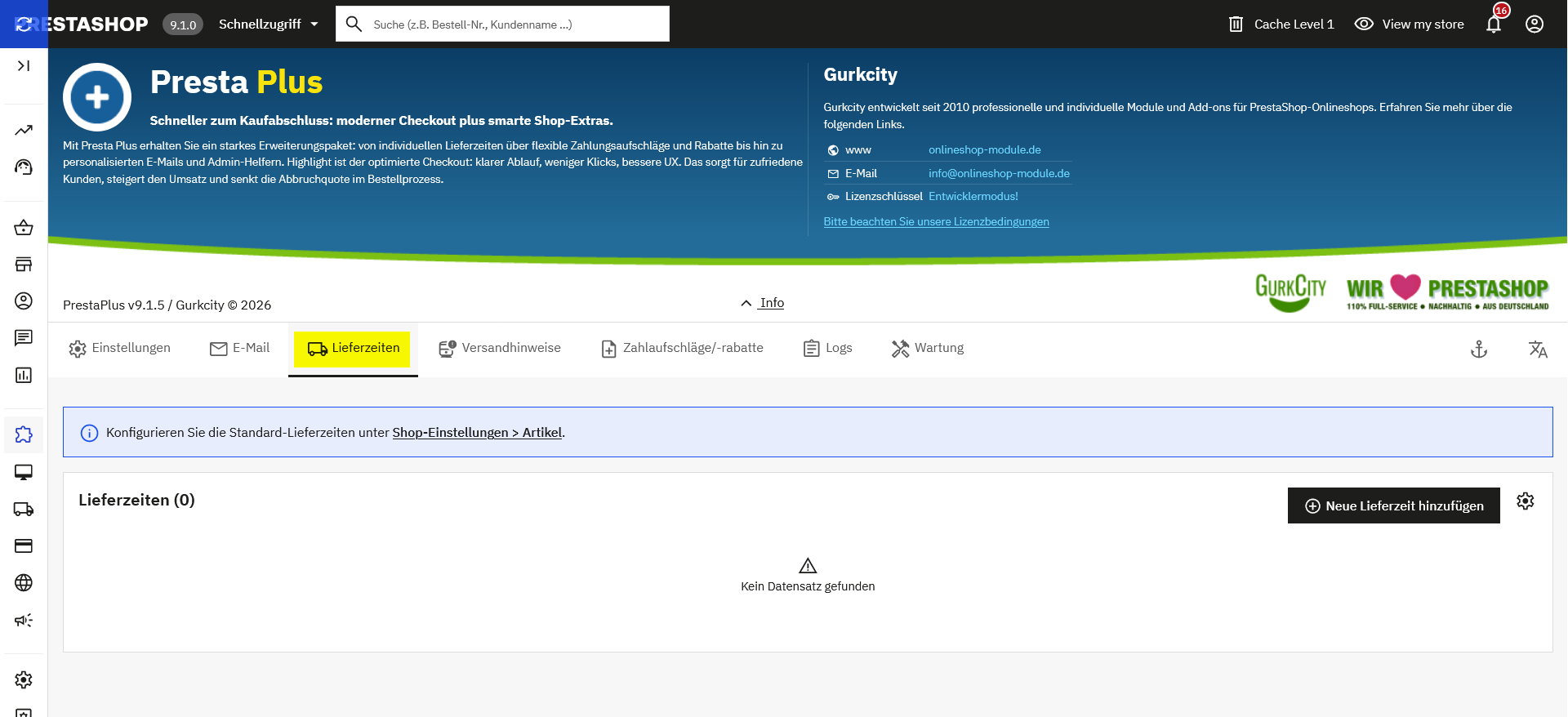Image resolution: width=1568 pixels, height=717 pixels.
Task: Click the 9.1.0 version badge
Action: [x=183, y=24]
